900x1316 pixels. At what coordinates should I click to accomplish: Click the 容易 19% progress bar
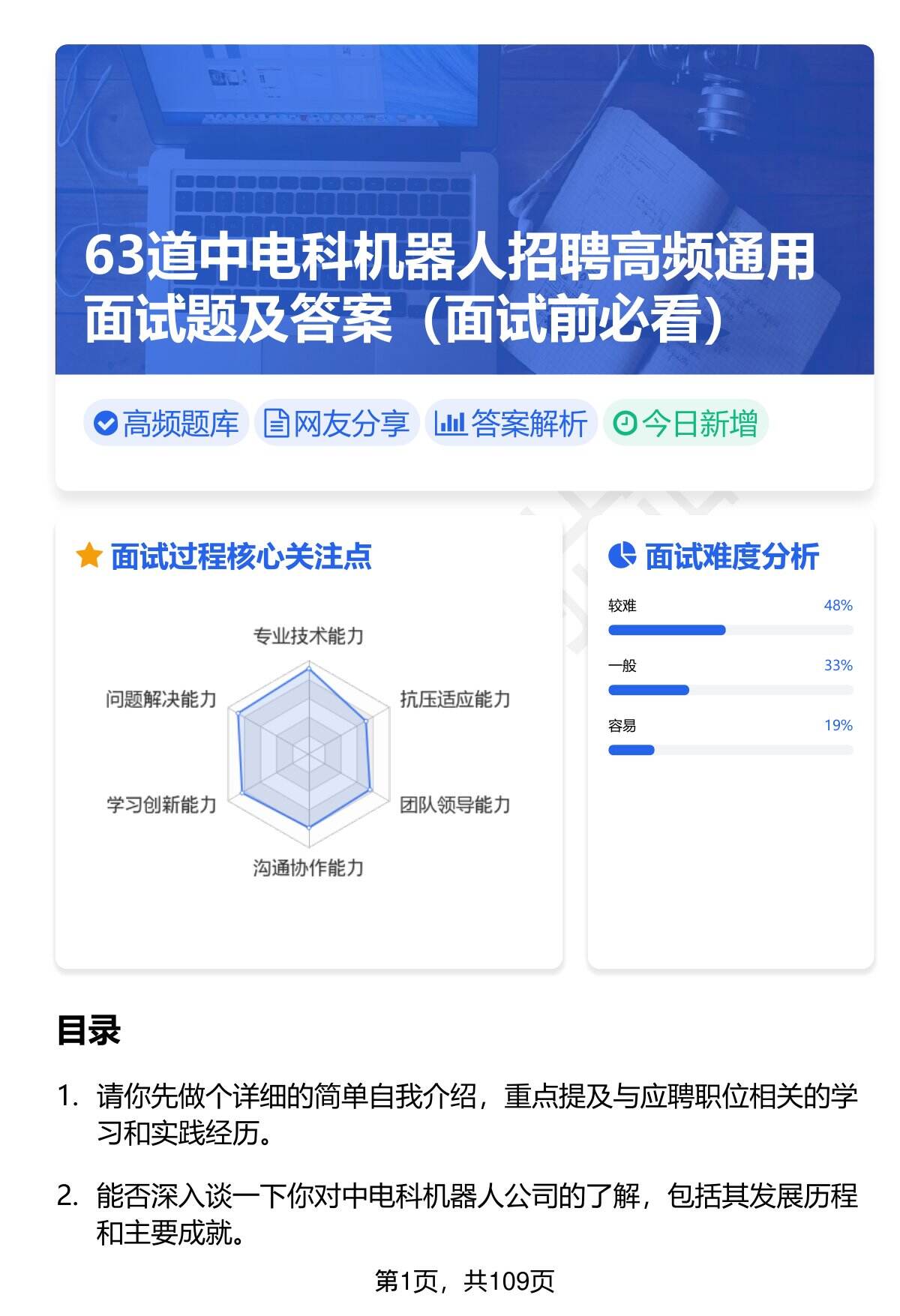point(730,750)
